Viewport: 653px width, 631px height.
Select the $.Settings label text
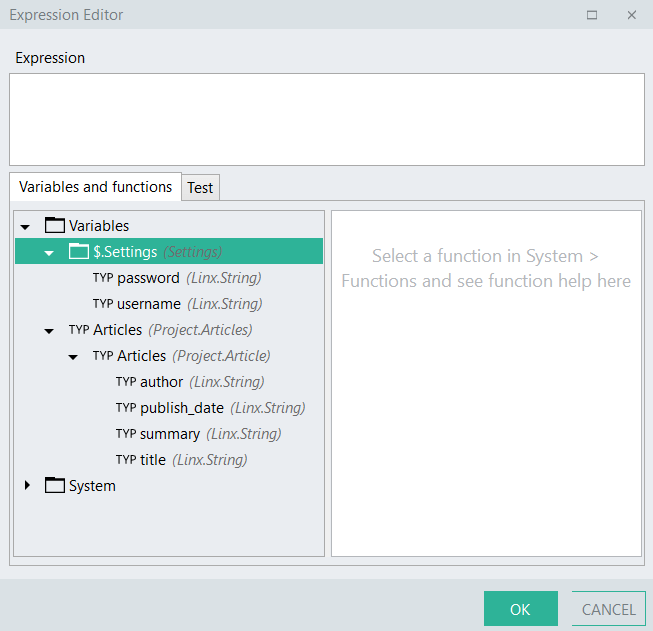[x=125, y=252]
